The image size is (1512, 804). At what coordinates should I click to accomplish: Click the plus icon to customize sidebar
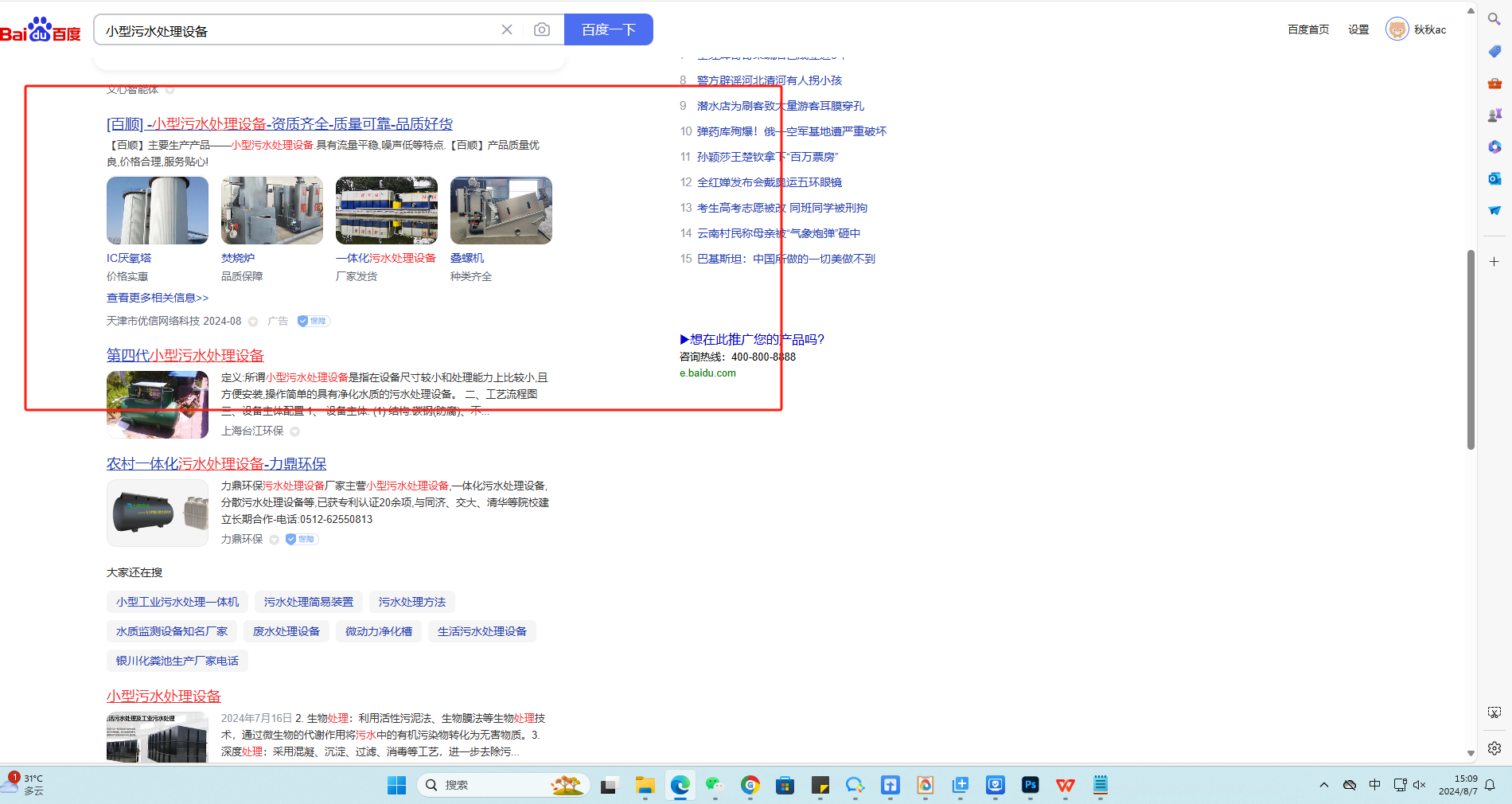pos(1494,261)
